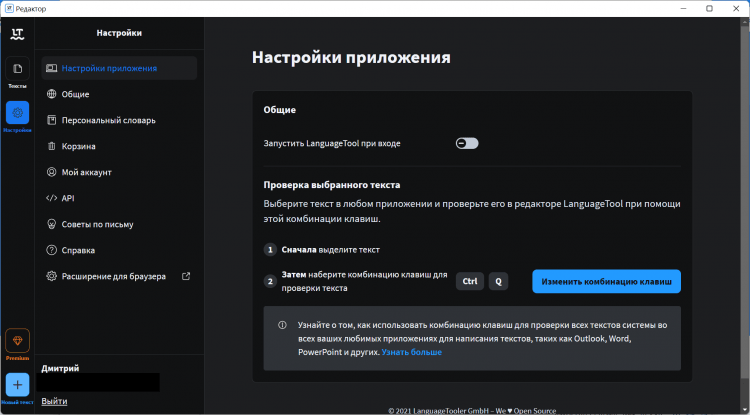Click the Ctrl key badge

(470, 282)
